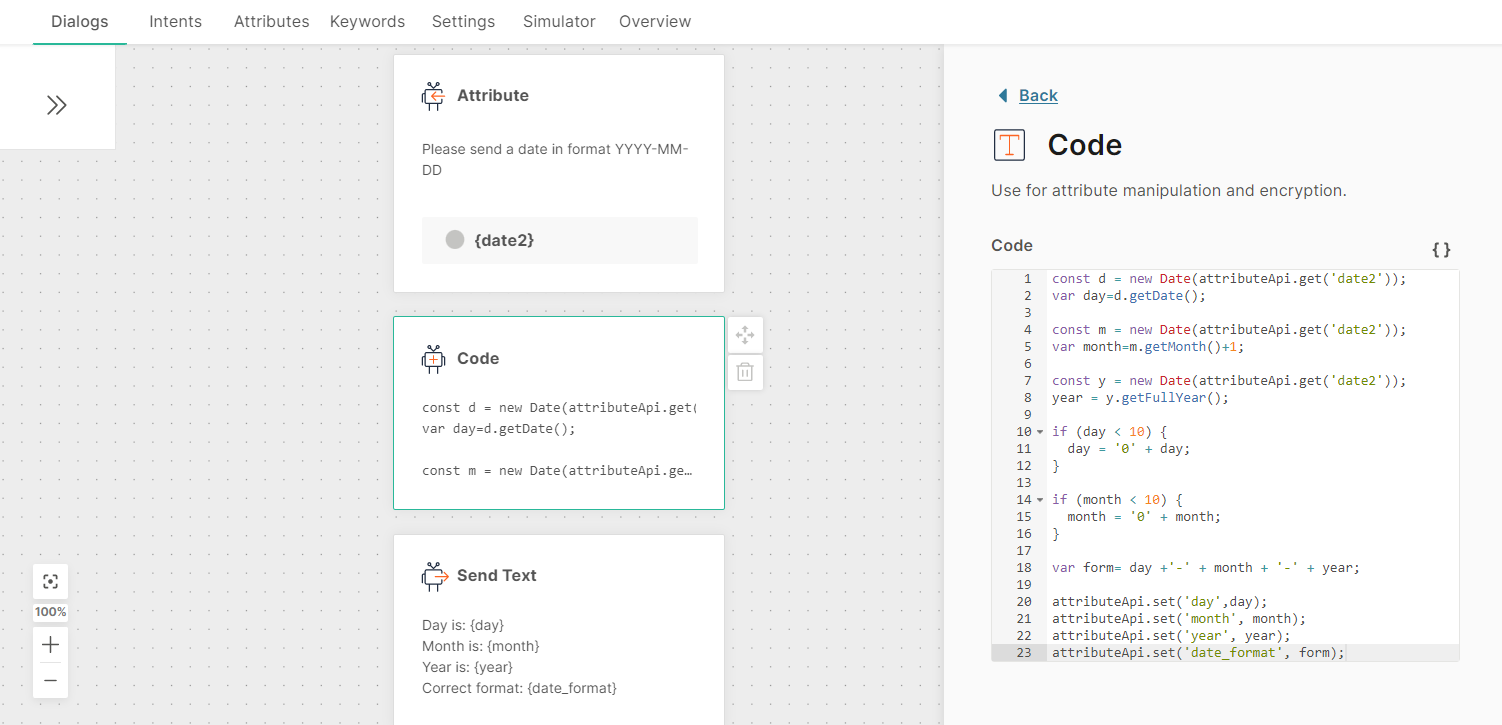
Task: Select the {date2} attribute radio circle
Action: click(455, 240)
